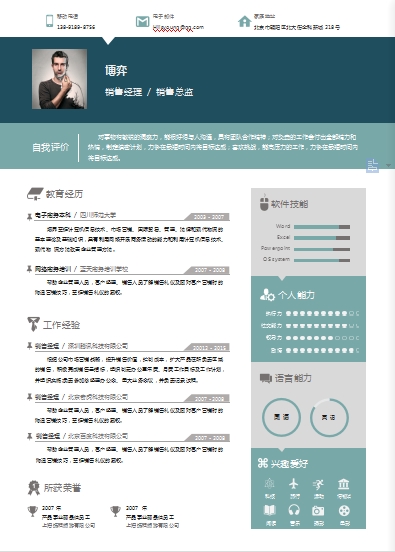
Task: Click the atom science hobby icon
Action: (270, 484)
